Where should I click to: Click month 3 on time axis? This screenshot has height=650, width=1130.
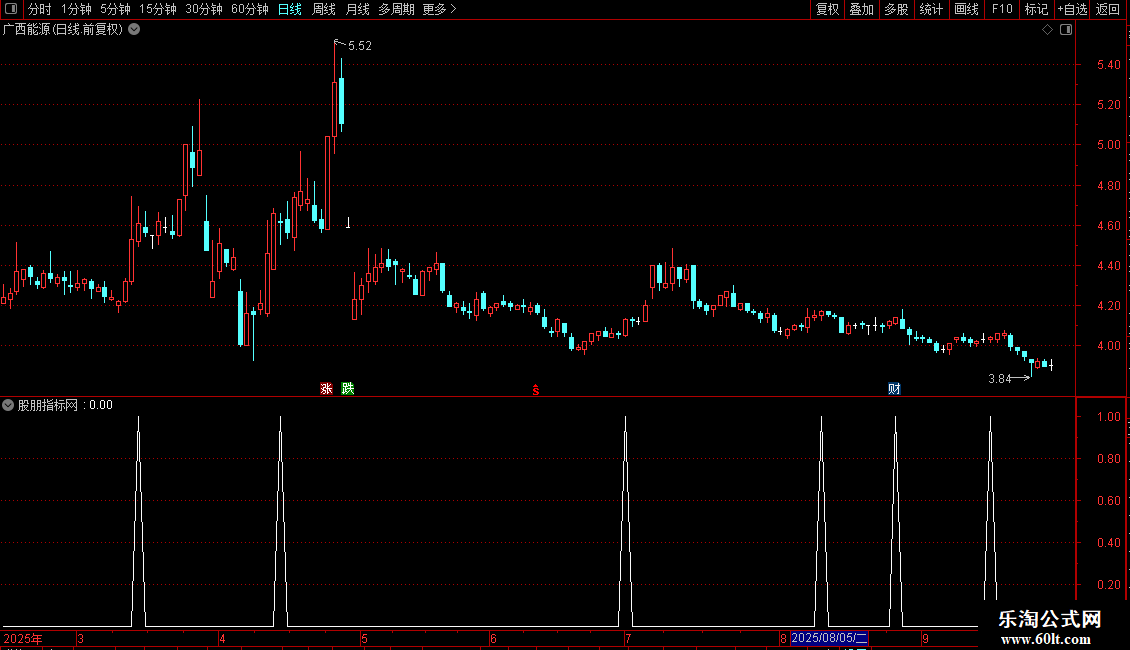(x=80, y=638)
